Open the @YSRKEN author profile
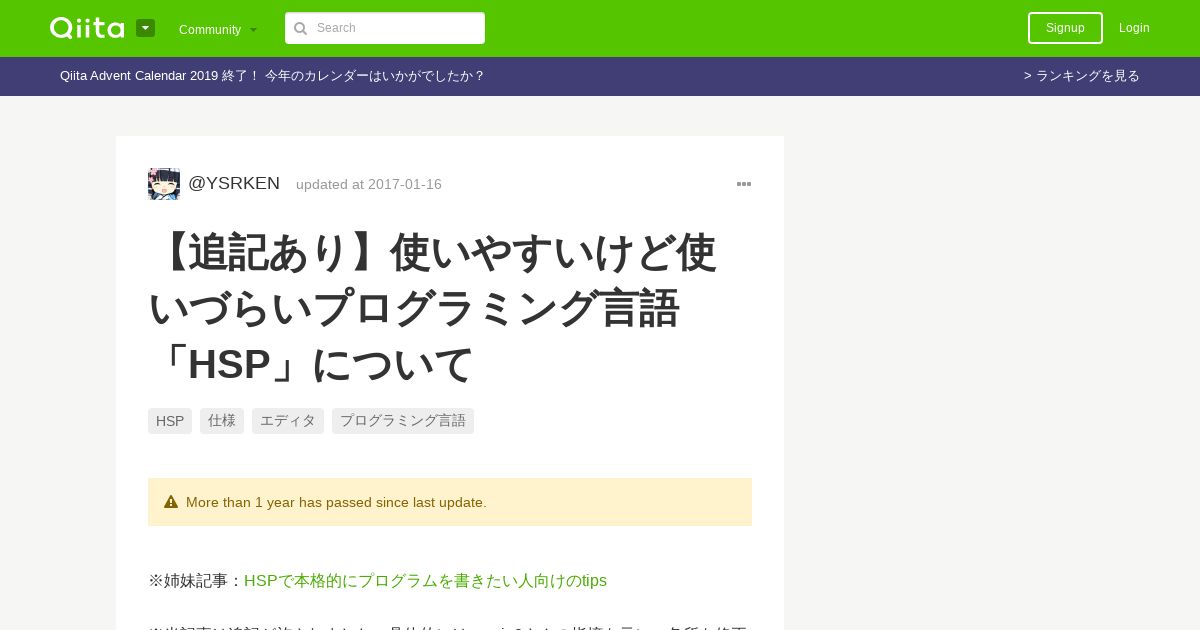Viewport: 1200px width, 630px height. (234, 184)
